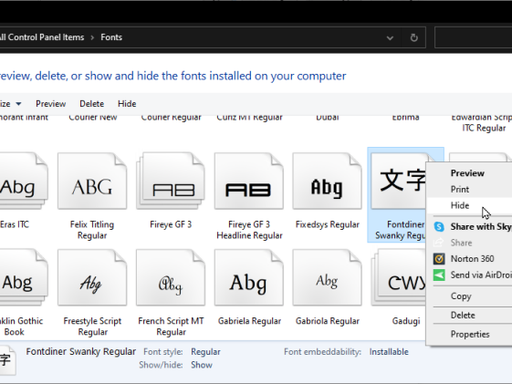Open Properties from the context menu
The height and width of the screenshot is (384, 512).
click(x=470, y=334)
